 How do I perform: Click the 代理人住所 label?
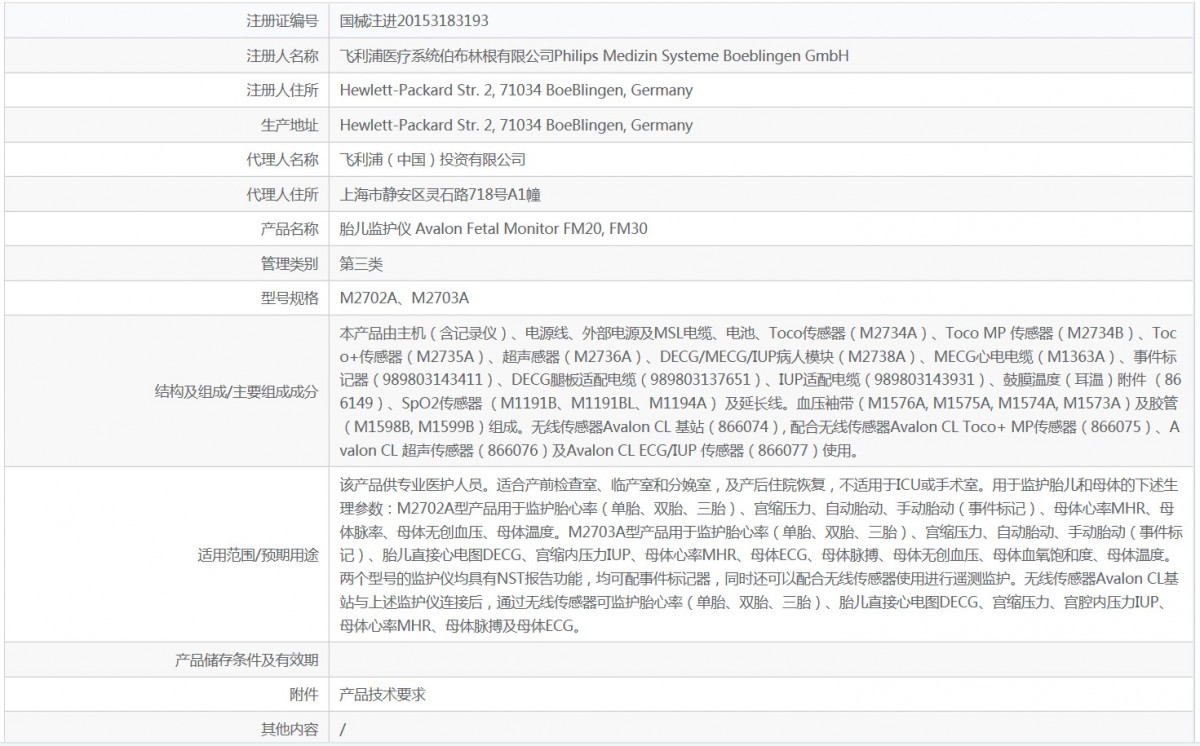click(x=283, y=194)
